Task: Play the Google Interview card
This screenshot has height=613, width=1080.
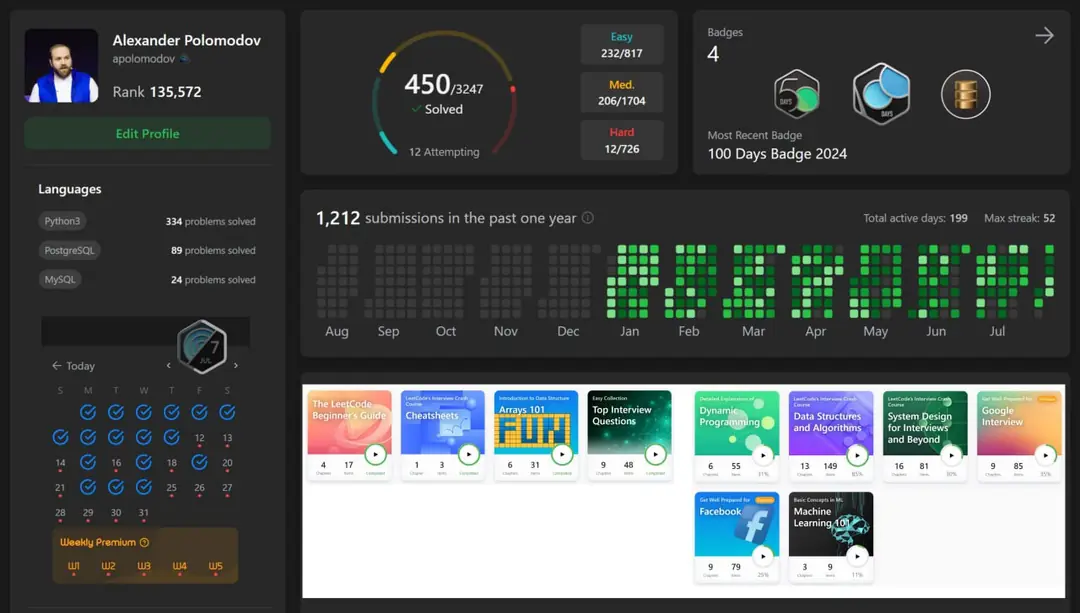Action: click(1046, 455)
